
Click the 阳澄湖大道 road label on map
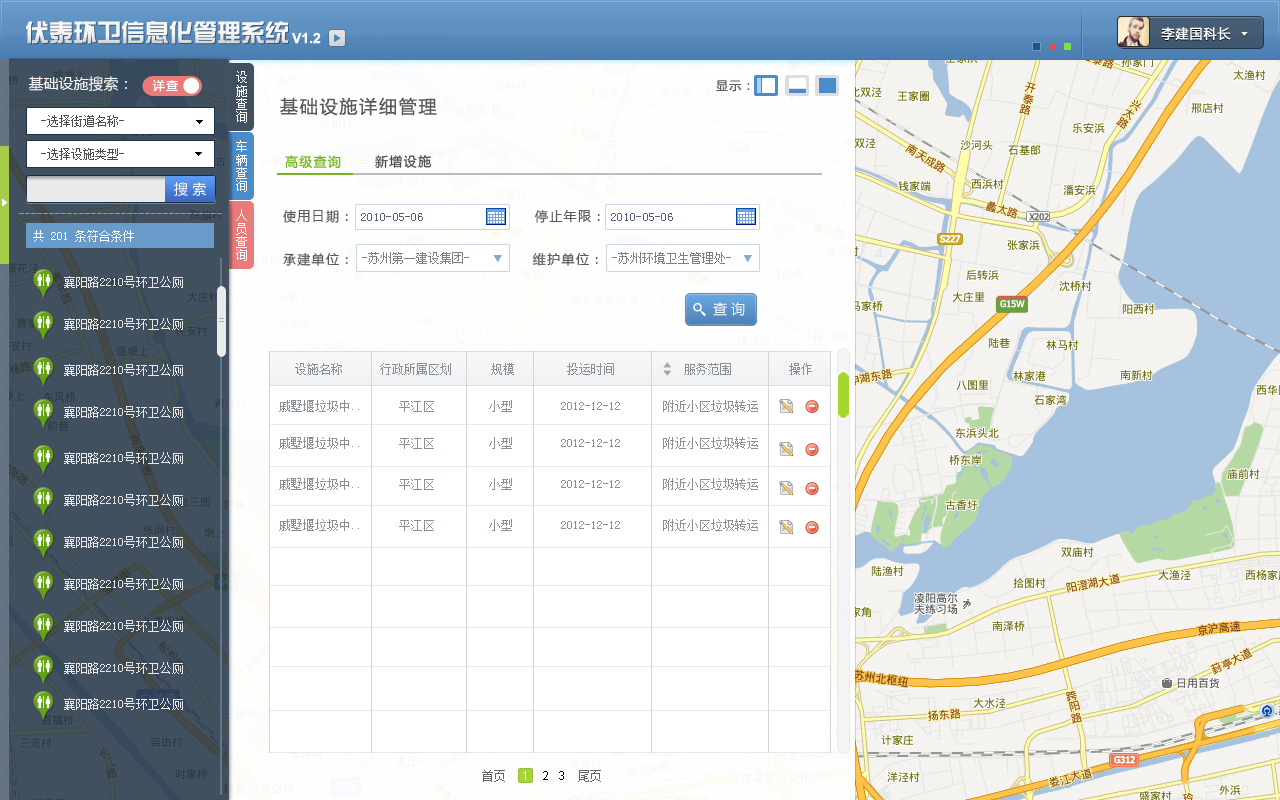point(1093,584)
